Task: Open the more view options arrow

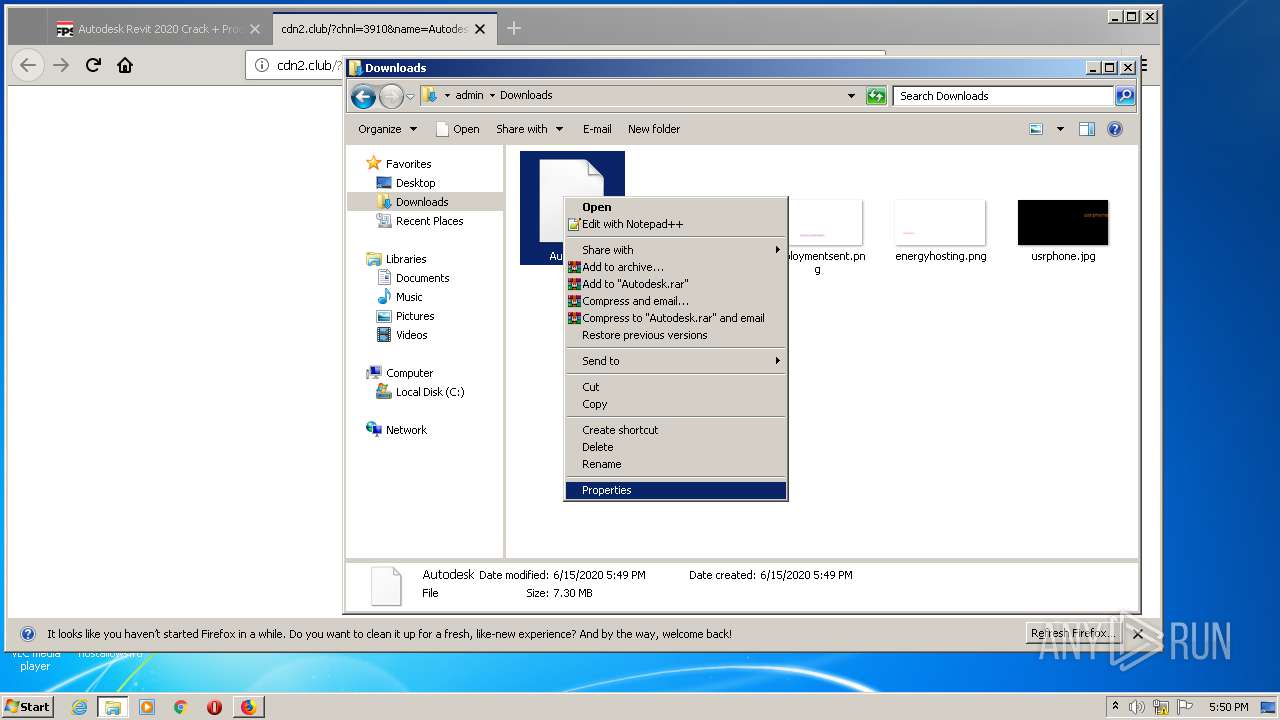Action: (x=1060, y=129)
